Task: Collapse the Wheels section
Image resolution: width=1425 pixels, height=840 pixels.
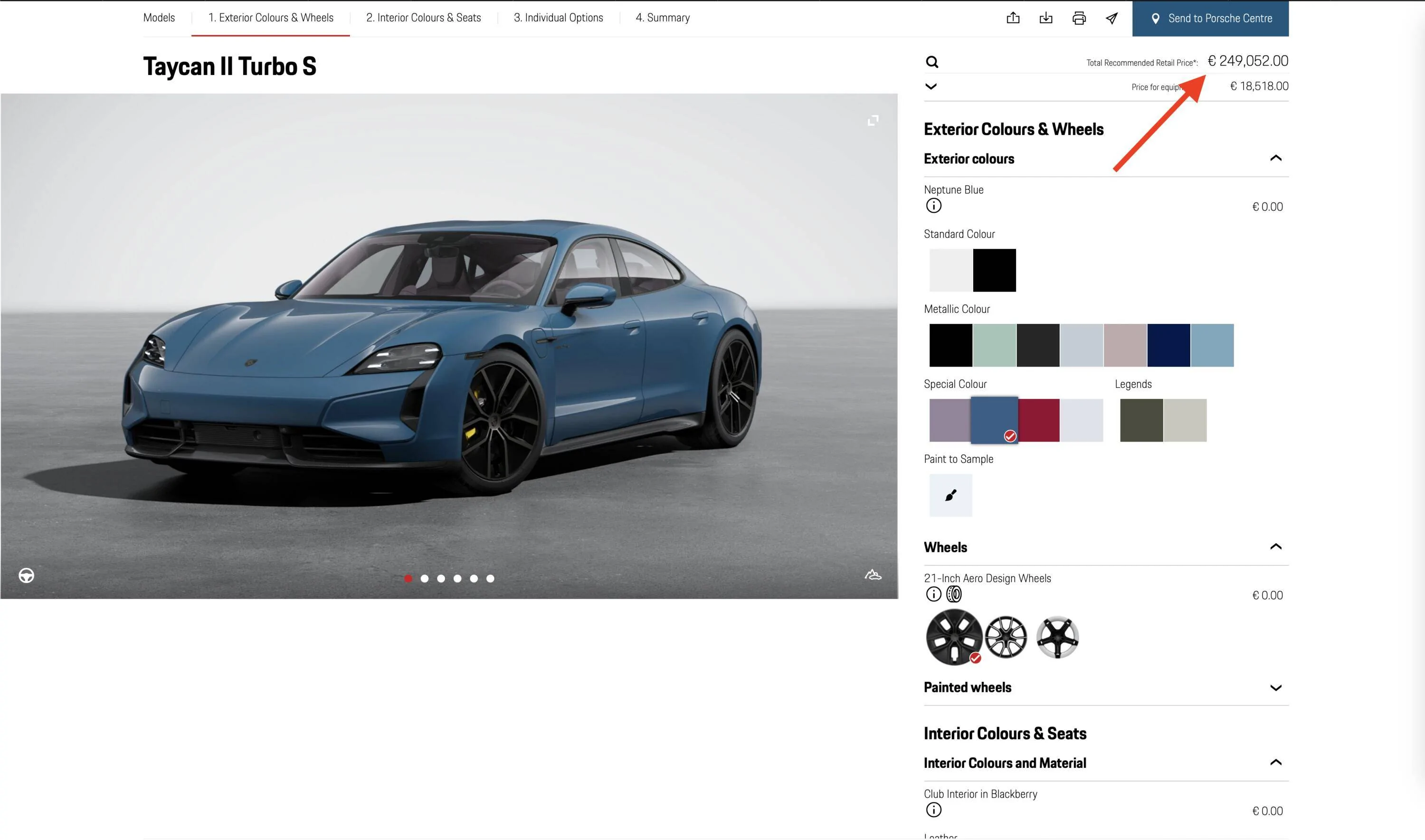Action: click(x=1275, y=546)
